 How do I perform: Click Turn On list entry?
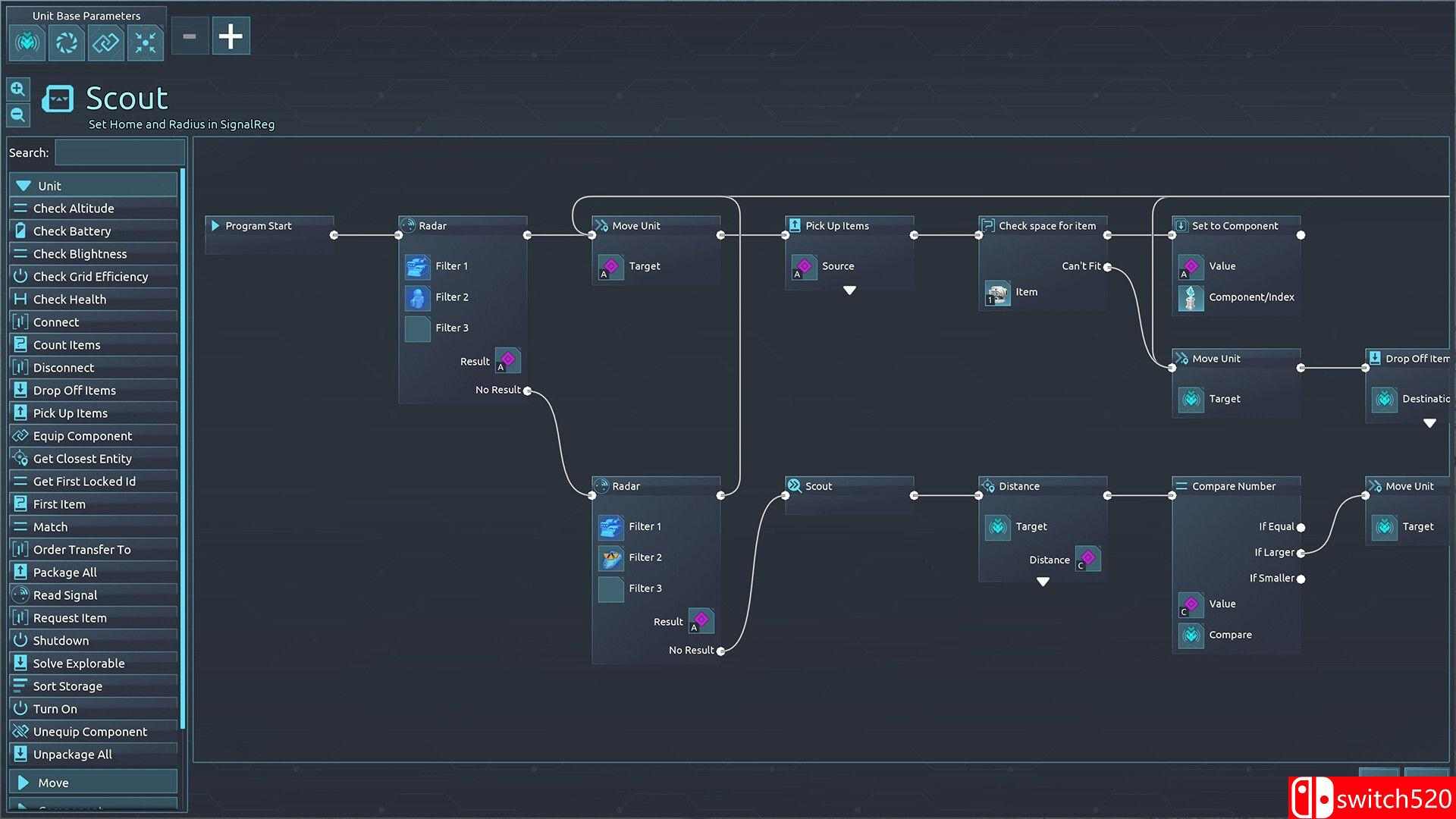93,708
